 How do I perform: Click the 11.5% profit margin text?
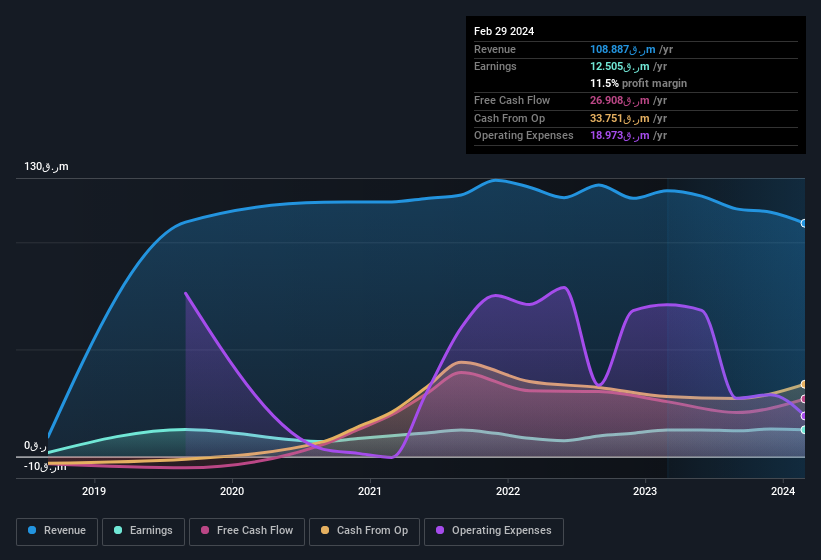638,83
